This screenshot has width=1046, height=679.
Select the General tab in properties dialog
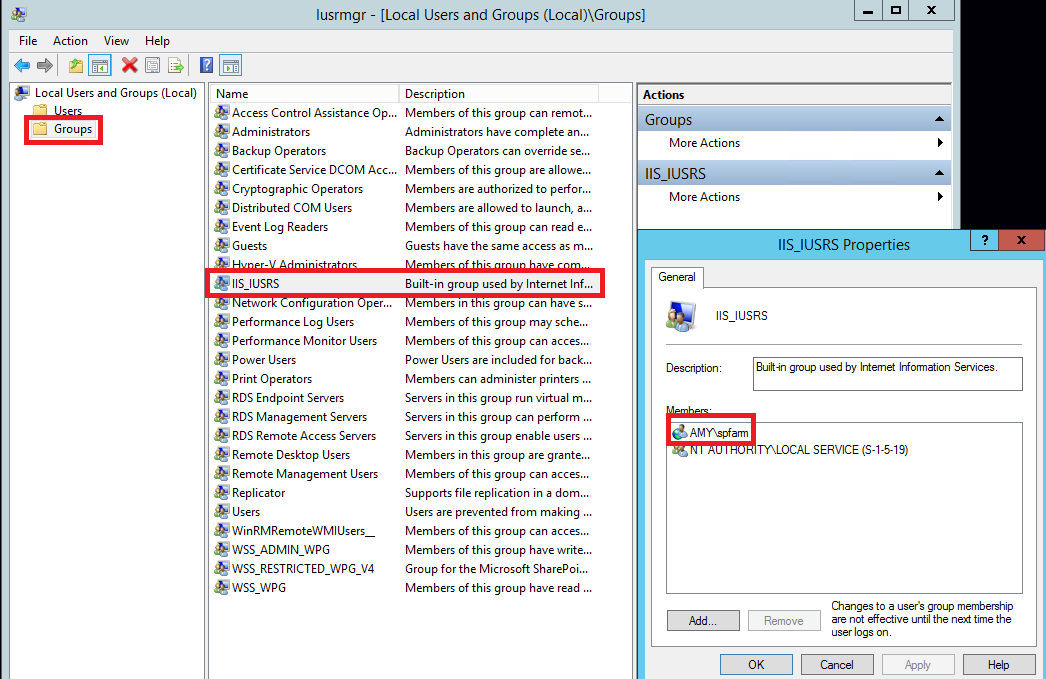(676, 277)
